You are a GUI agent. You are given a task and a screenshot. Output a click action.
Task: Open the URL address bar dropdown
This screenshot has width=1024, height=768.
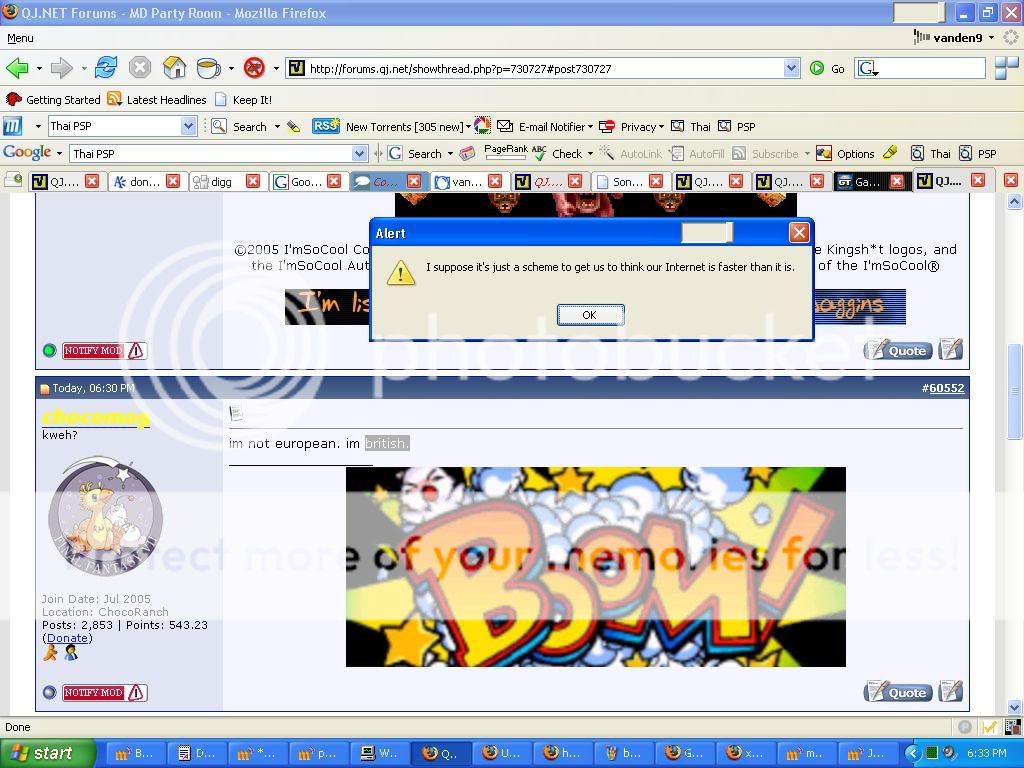click(791, 68)
